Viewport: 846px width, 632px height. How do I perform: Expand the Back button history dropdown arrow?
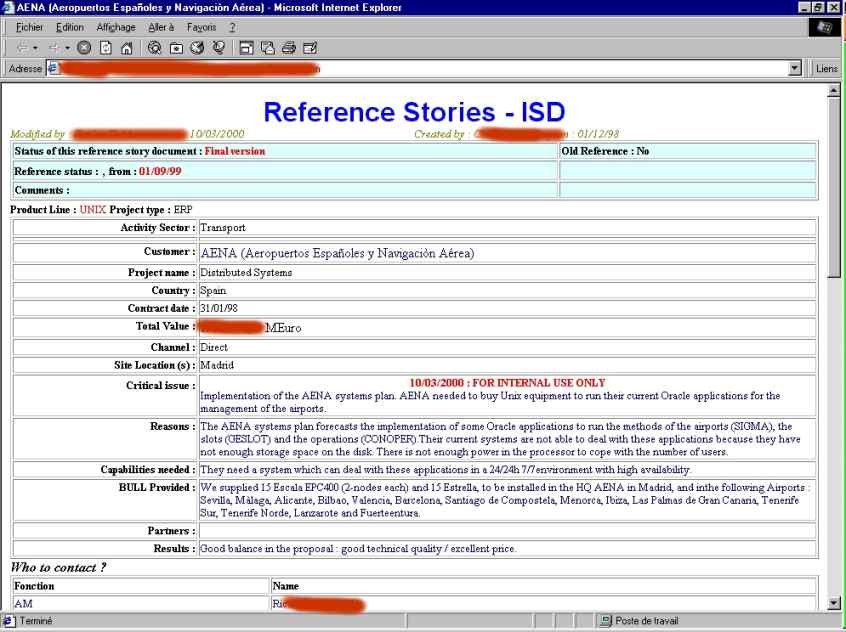click(35, 49)
